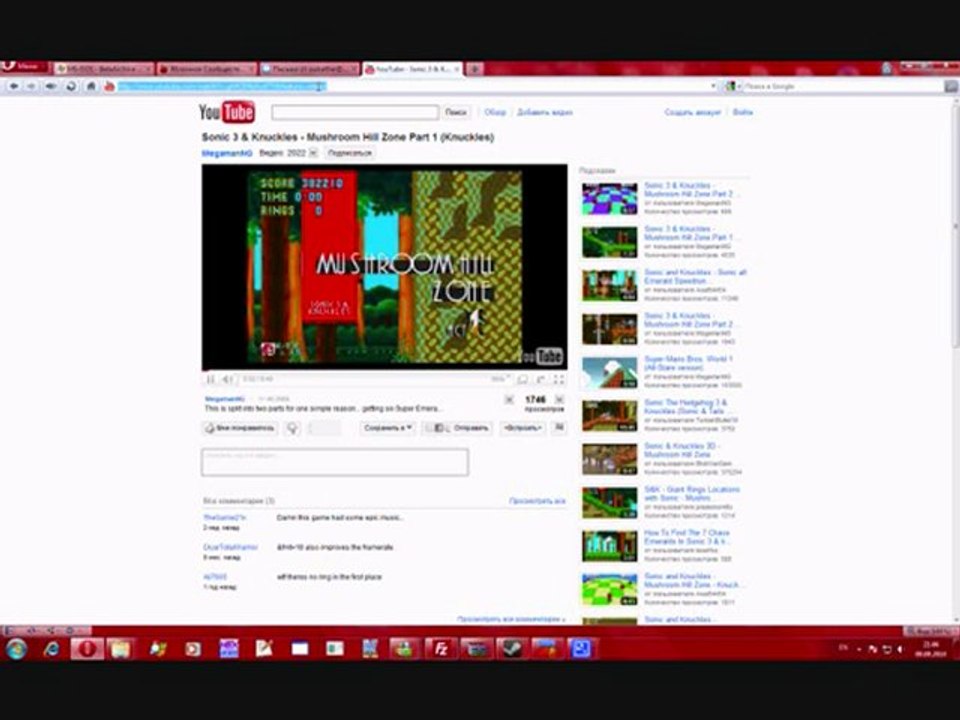The height and width of the screenshot is (720, 960).
Task: Click the Send share button under the video
Action: [x=459, y=428]
